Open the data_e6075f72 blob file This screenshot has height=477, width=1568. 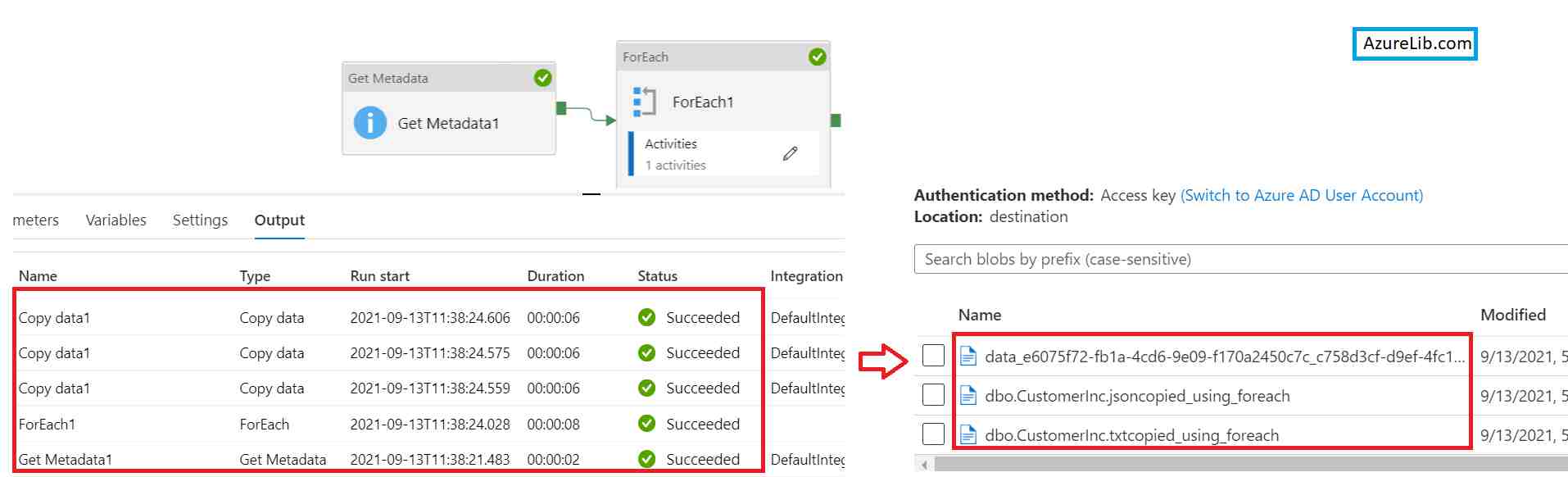pyautogui.click(x=1225, y=357)
